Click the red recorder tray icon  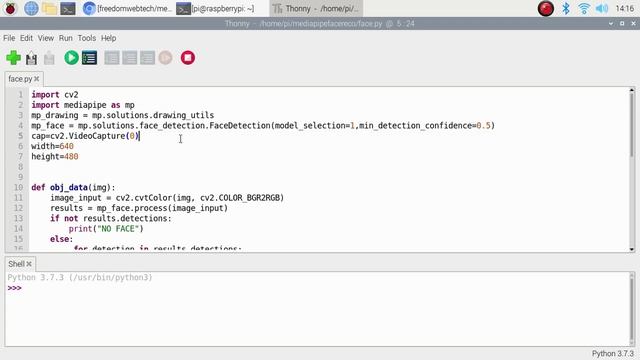(x=546, y=8)
